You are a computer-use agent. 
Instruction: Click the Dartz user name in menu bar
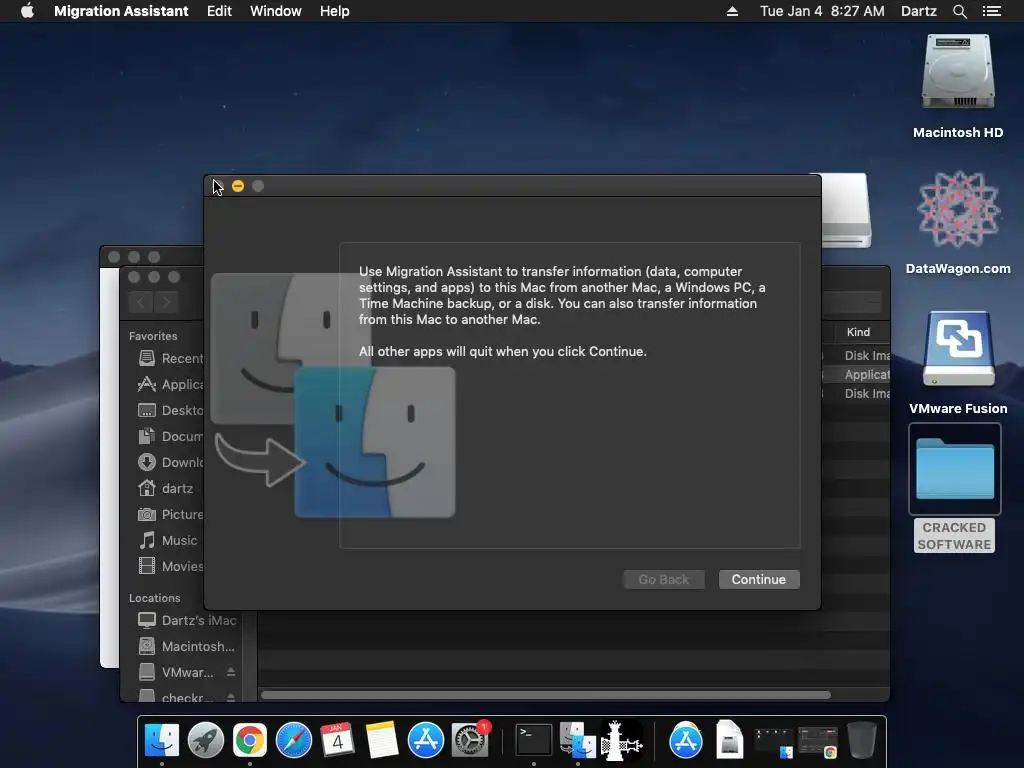click(918, 11)
